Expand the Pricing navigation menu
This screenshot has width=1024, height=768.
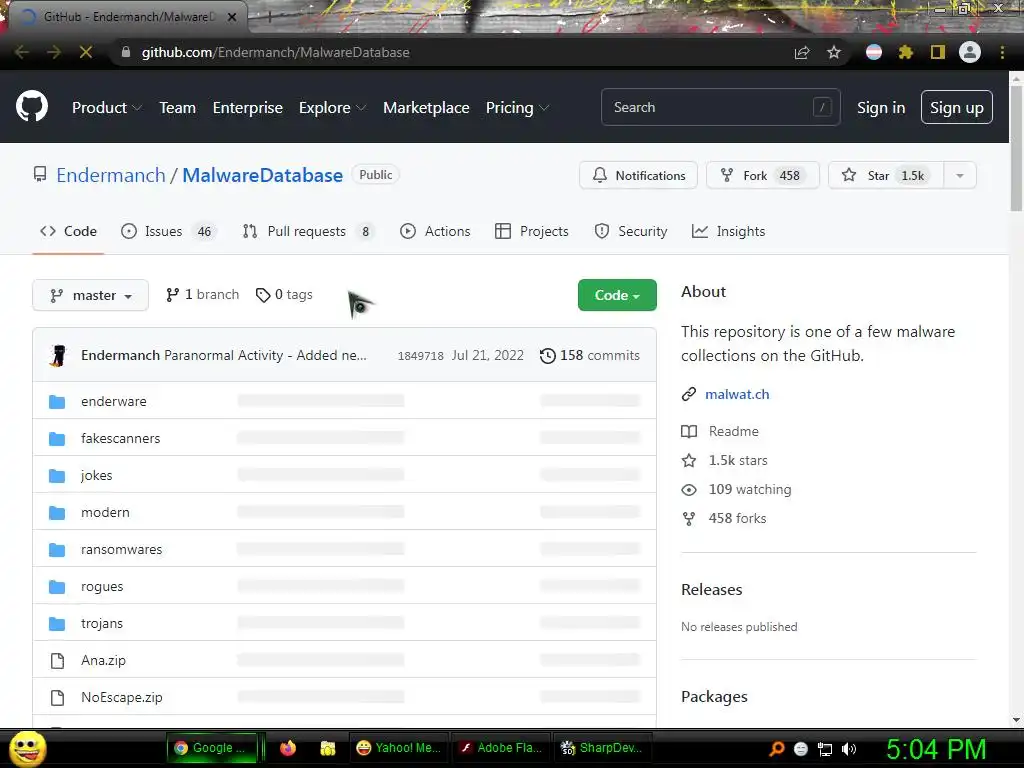(x=517, y=108)
